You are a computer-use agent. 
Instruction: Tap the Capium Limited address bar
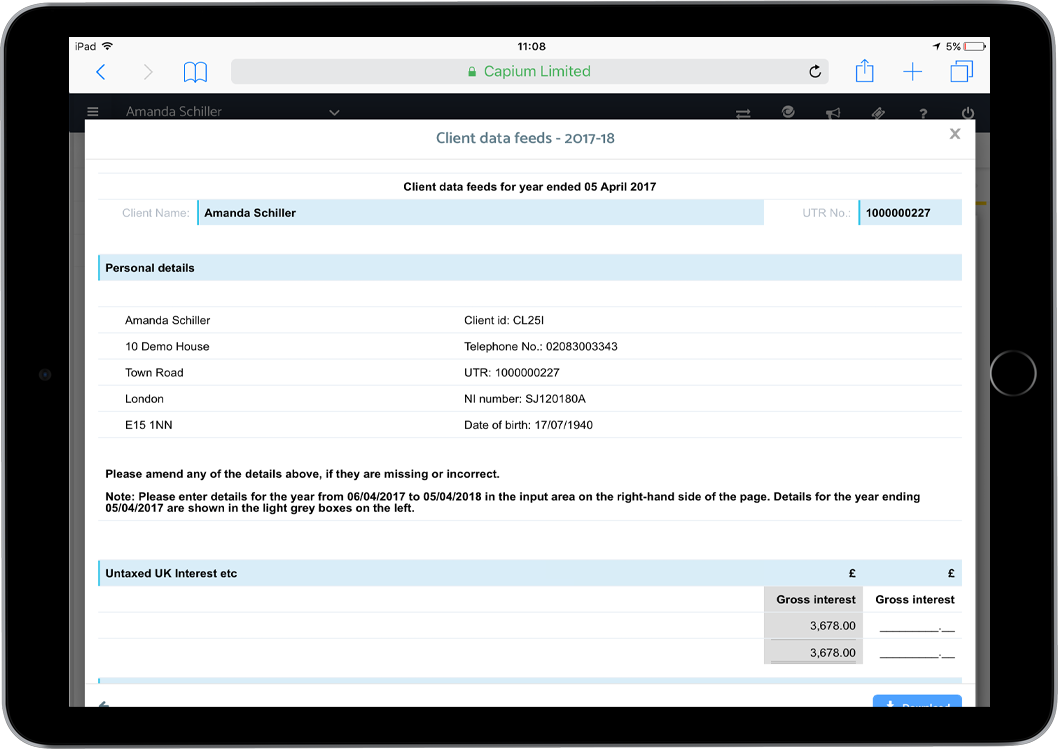point(530,72)
